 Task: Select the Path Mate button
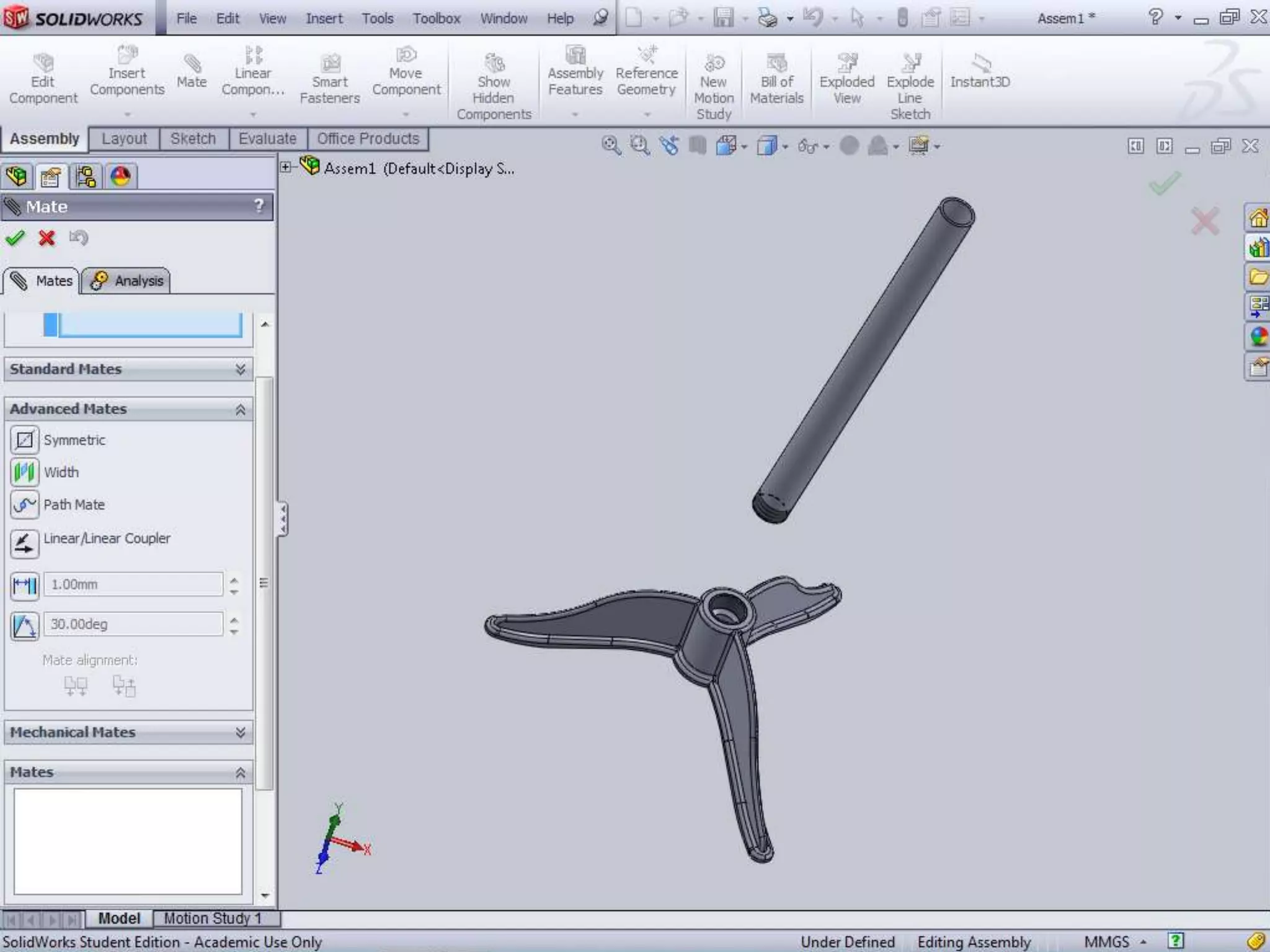[24, 505]
